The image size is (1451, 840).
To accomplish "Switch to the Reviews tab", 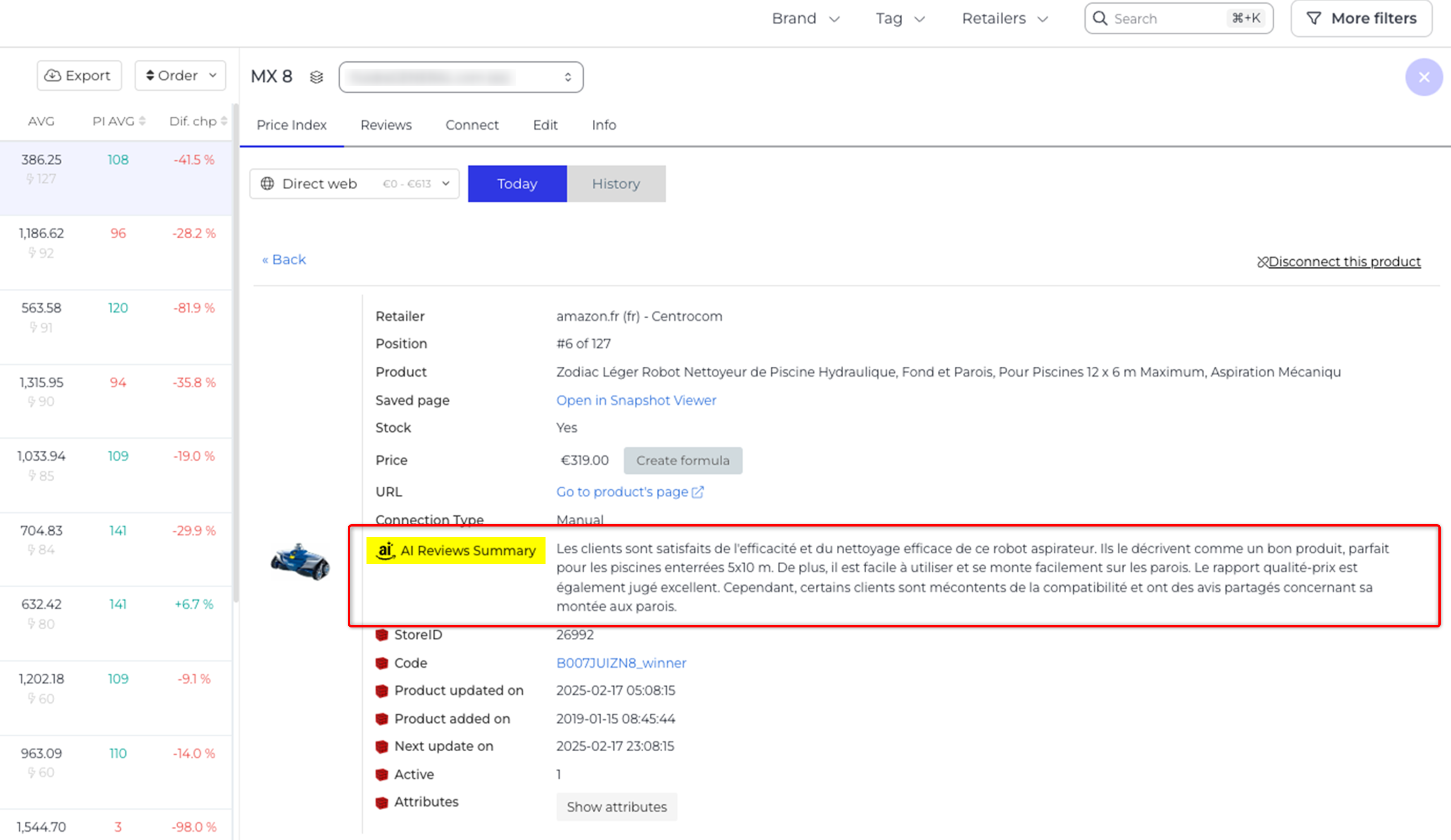I will point(386,125).
